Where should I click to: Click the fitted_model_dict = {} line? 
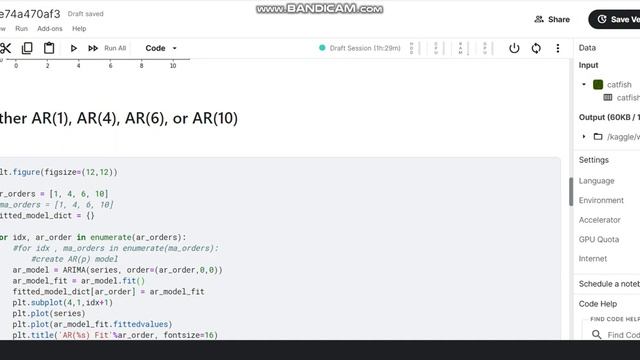tap(47, 216)
